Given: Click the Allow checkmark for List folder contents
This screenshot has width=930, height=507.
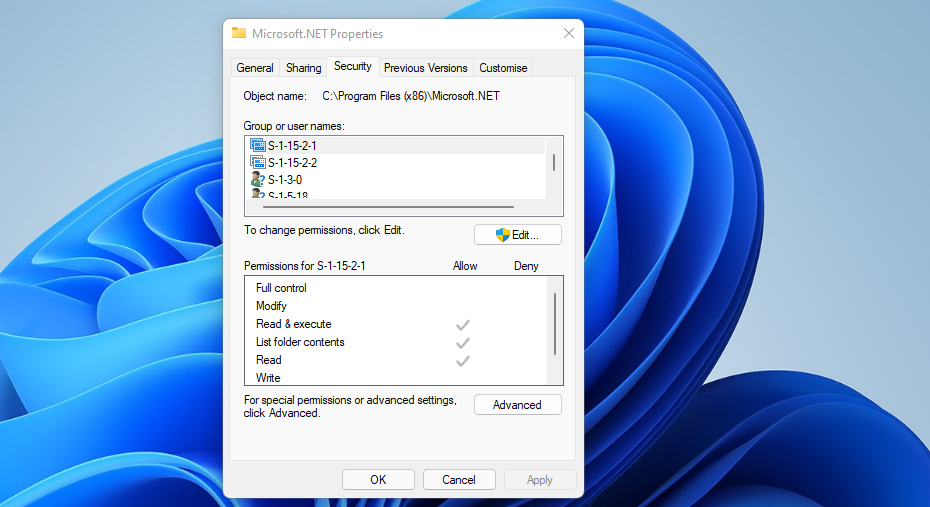Looking at the screenshot, I should tap(463, 343).
